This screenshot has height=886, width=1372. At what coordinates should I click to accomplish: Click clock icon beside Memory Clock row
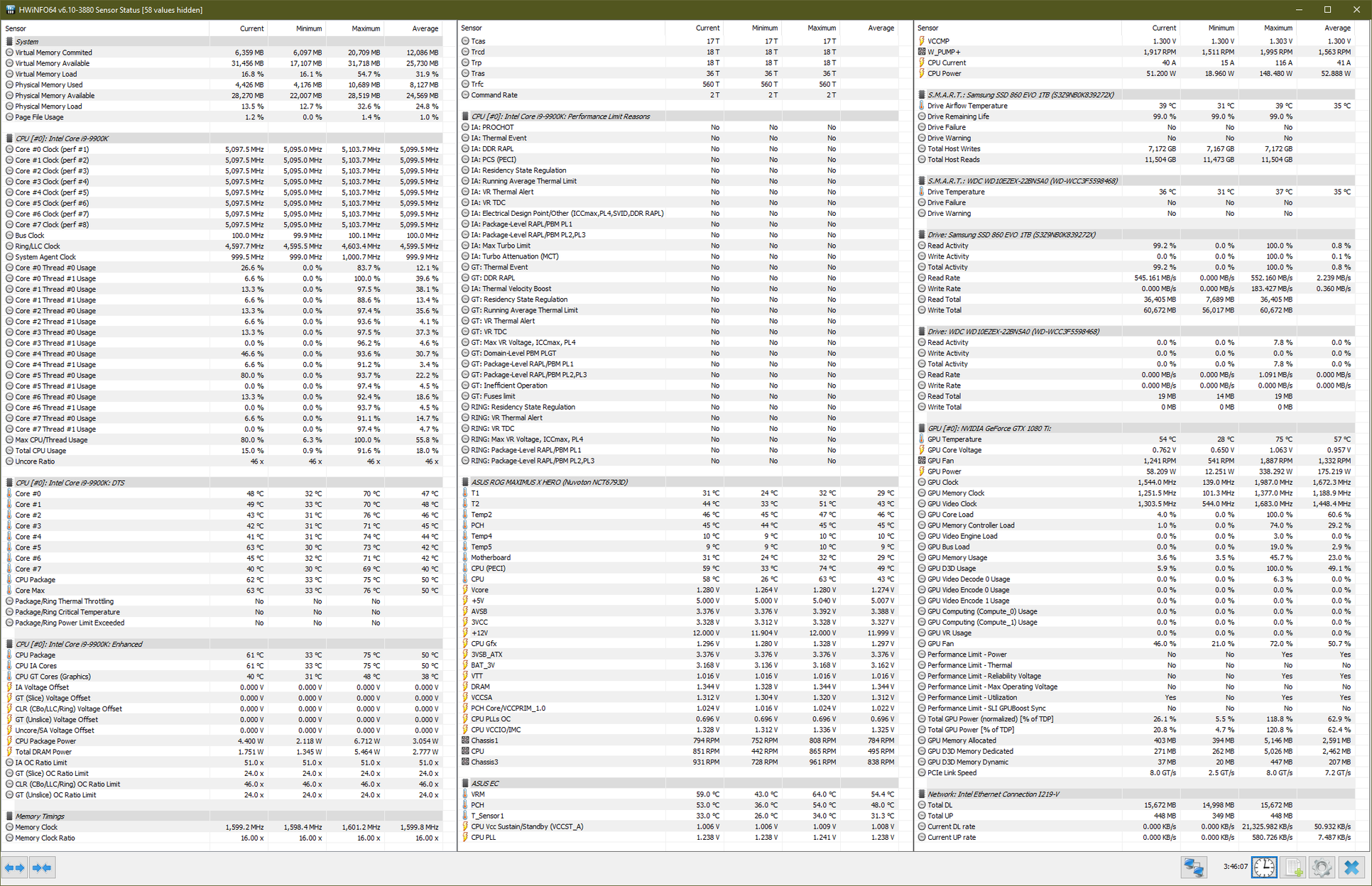pyautogui.click(x=9, y=827)
